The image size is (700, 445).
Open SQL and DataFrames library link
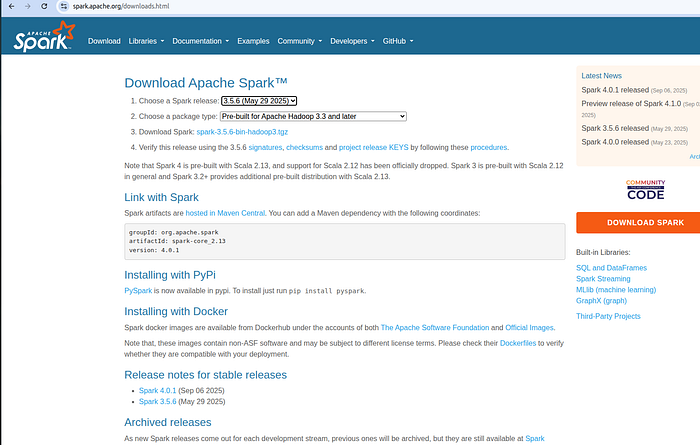[x=611, y=268]
